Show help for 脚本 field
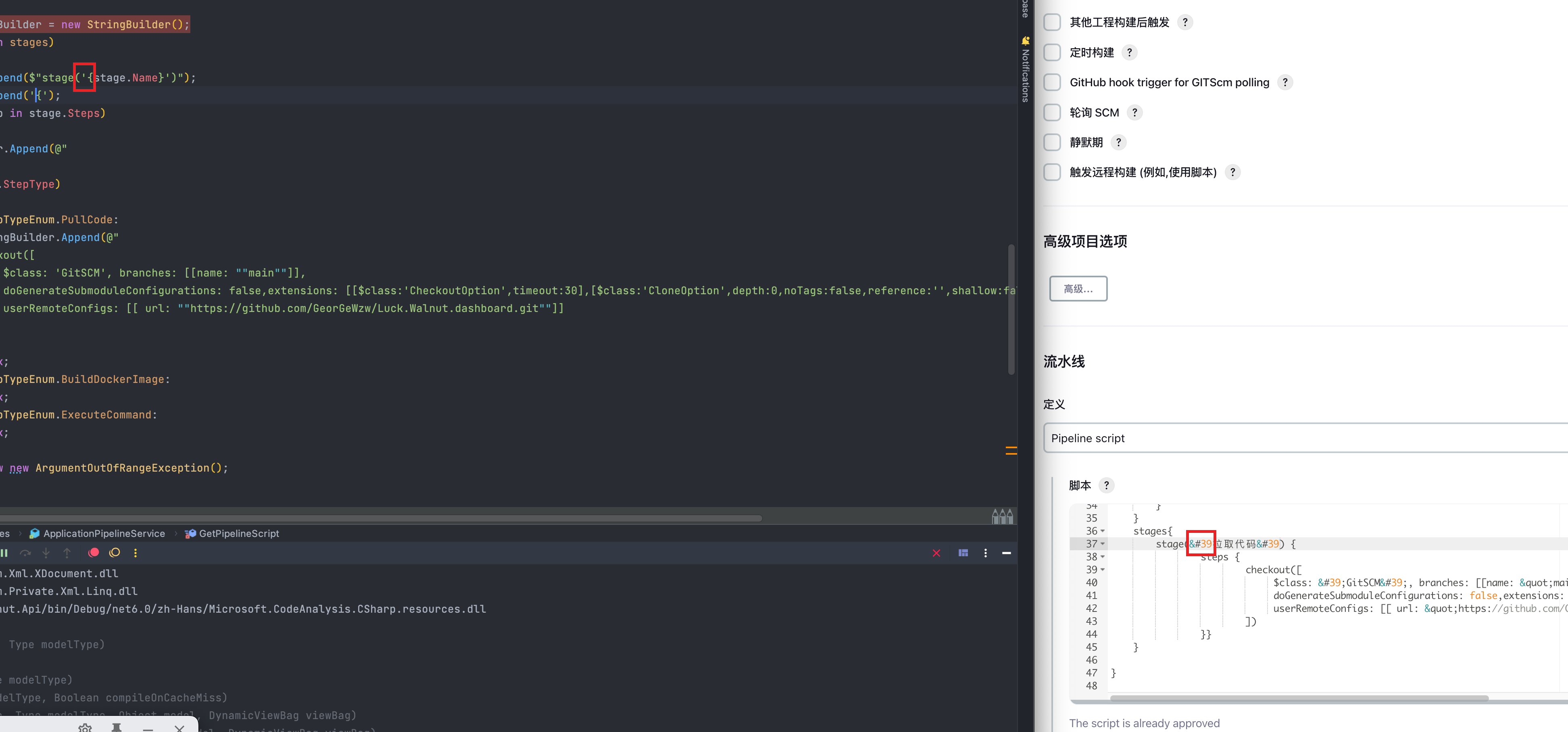This screenshot has height=732, width=1568. [x=1106, y=485]
